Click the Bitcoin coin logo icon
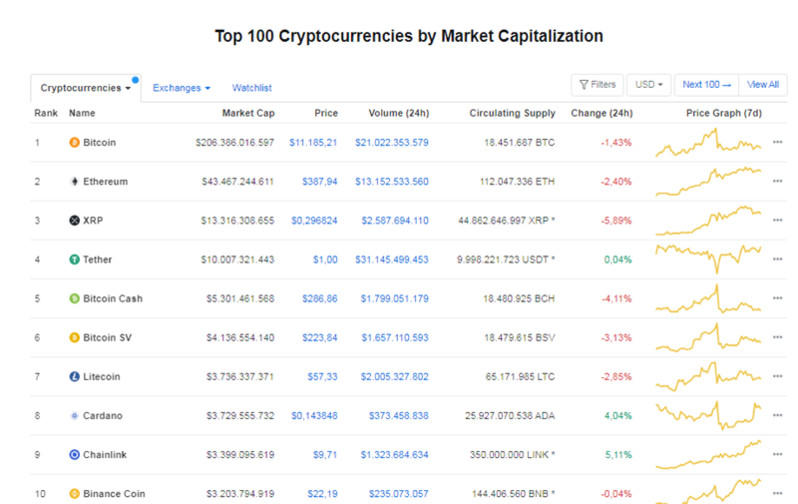Screen dimensions: 798x504 [x=74, y=143]
